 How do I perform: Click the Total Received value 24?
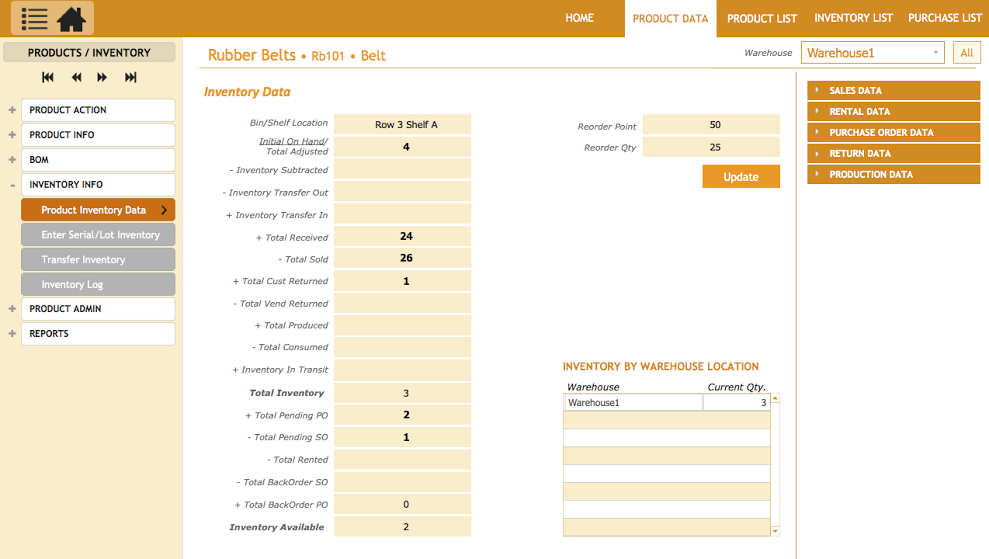[x=402, y=236]
